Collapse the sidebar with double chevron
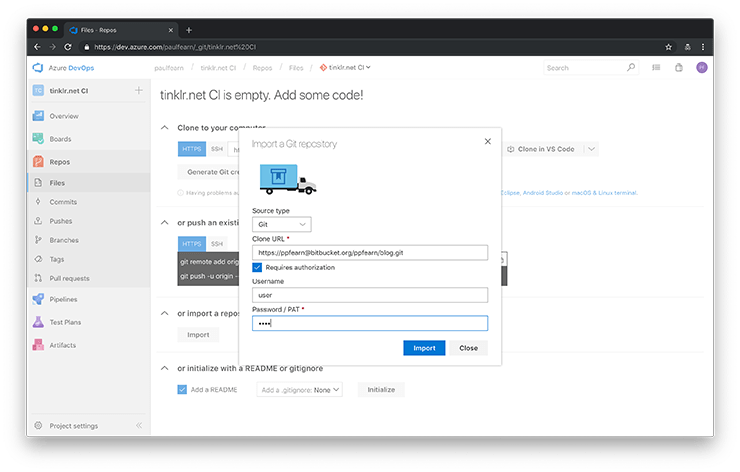The width and height of the screenshot is (740, 472). (x=139, y=425)
